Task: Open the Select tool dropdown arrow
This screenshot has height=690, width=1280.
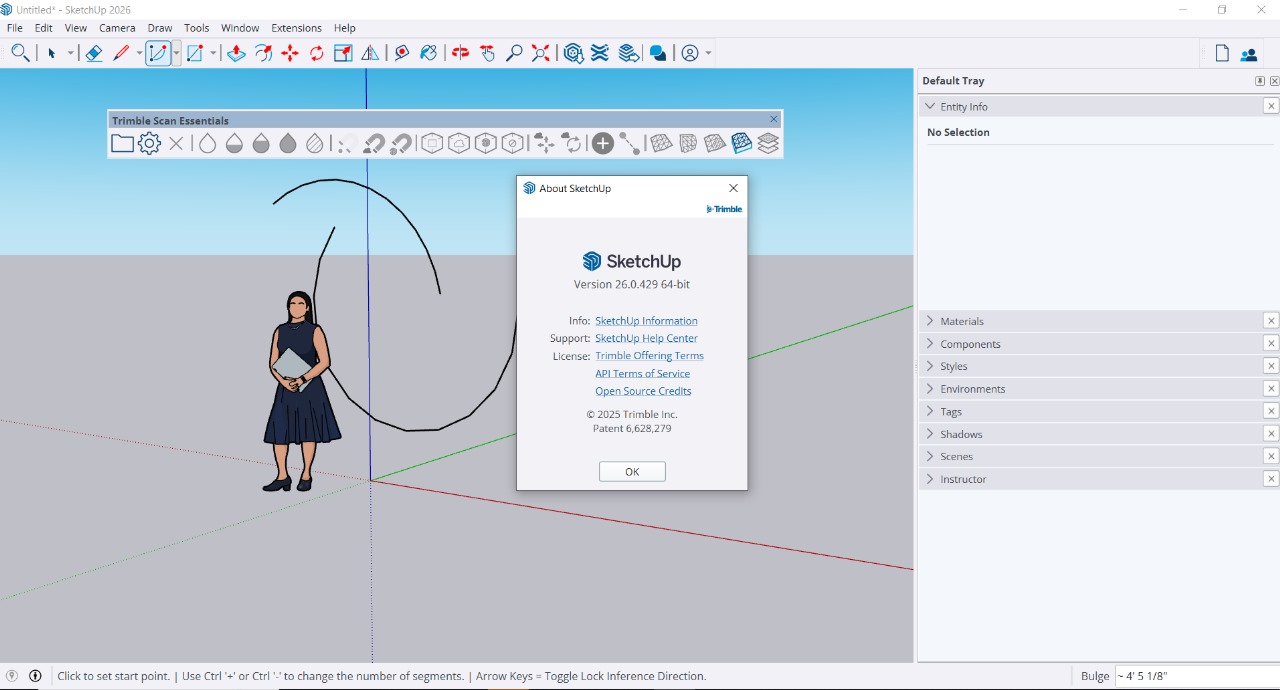Action: 71,54
